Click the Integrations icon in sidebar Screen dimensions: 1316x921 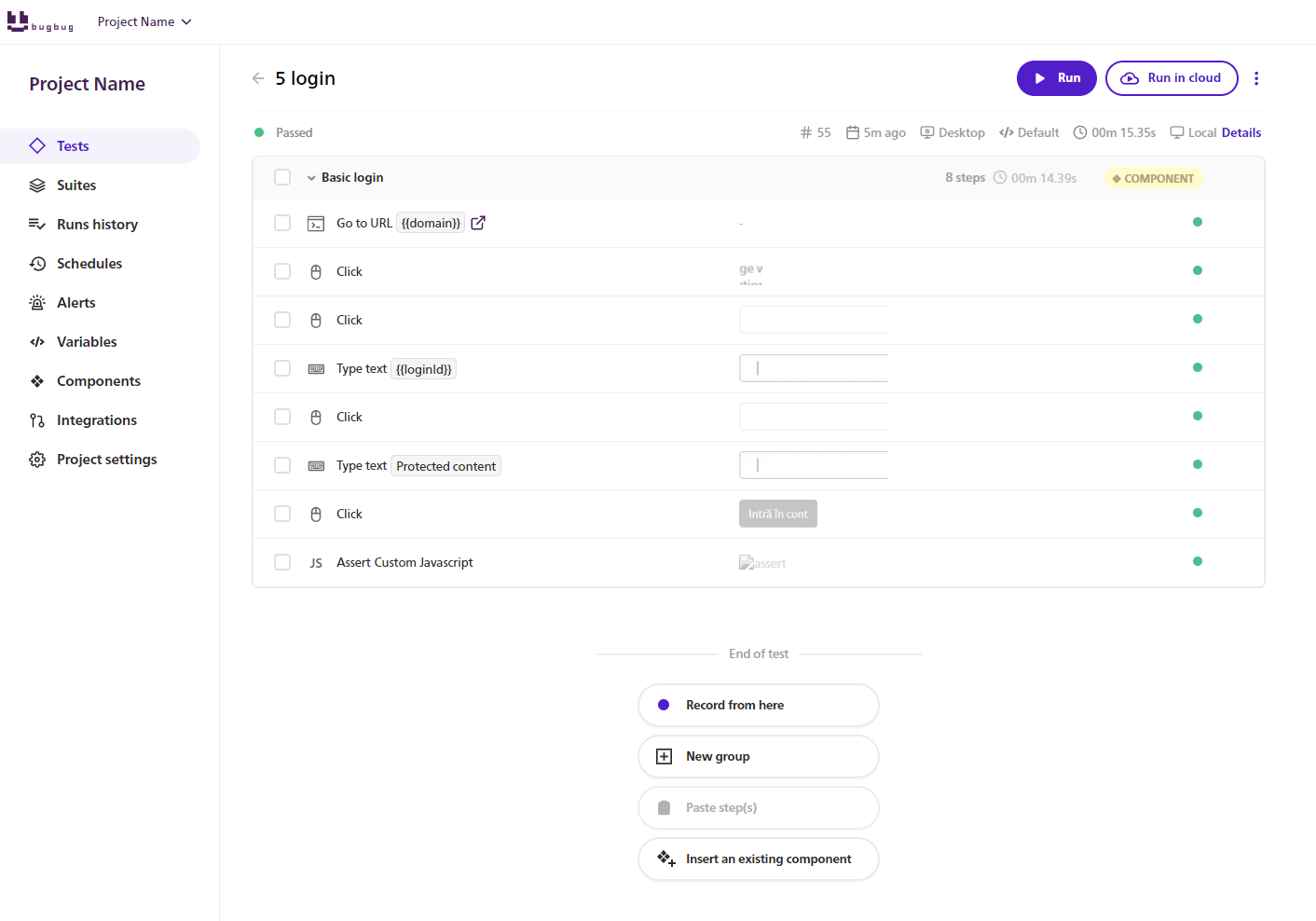coord(37,420)
